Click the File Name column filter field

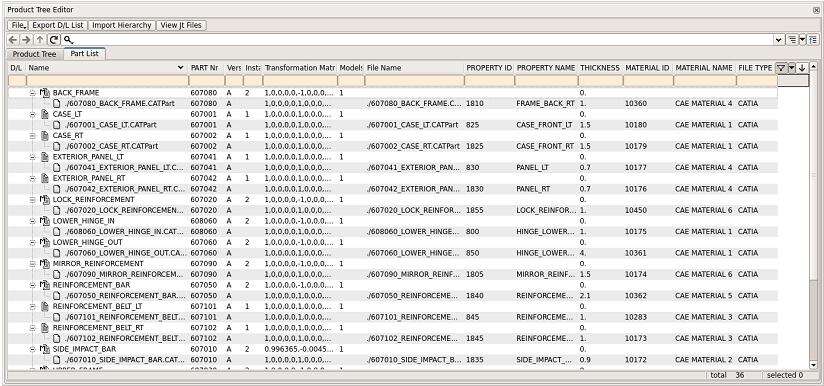point(414,81)
